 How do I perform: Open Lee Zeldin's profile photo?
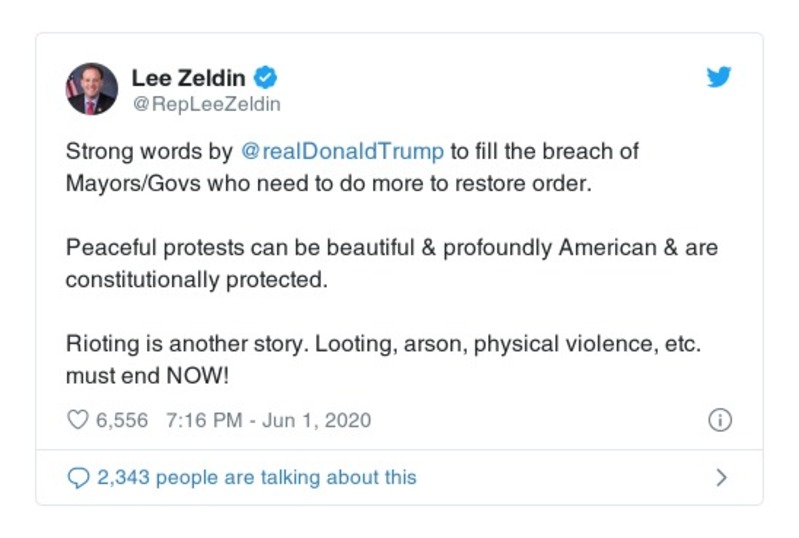coord(91,89)
